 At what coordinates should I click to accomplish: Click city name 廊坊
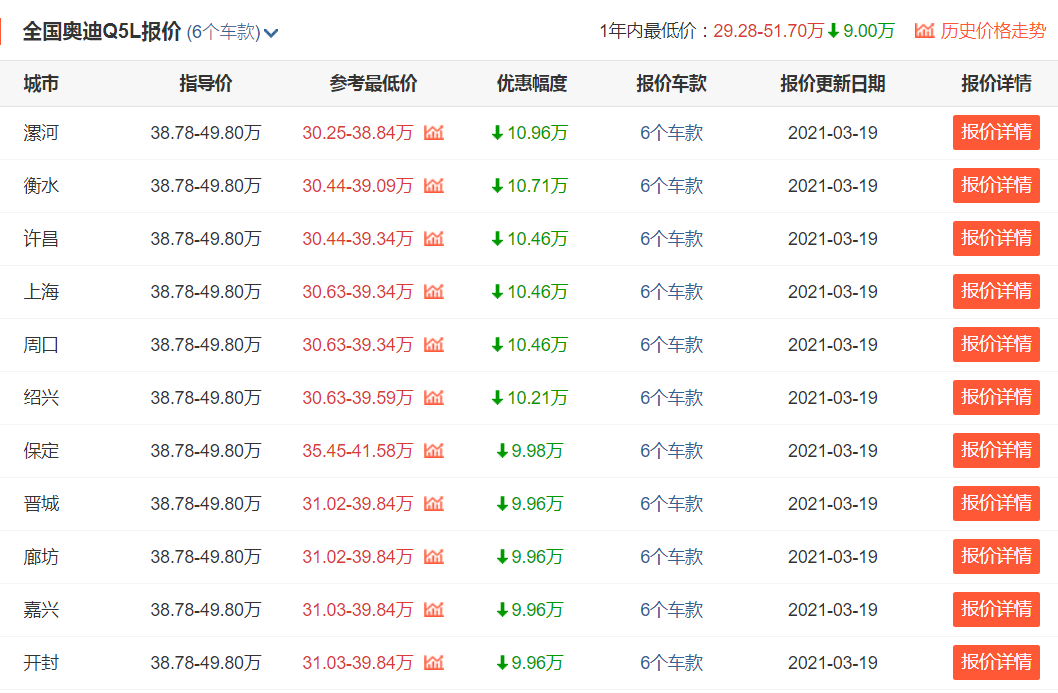[x=41, y=557]
